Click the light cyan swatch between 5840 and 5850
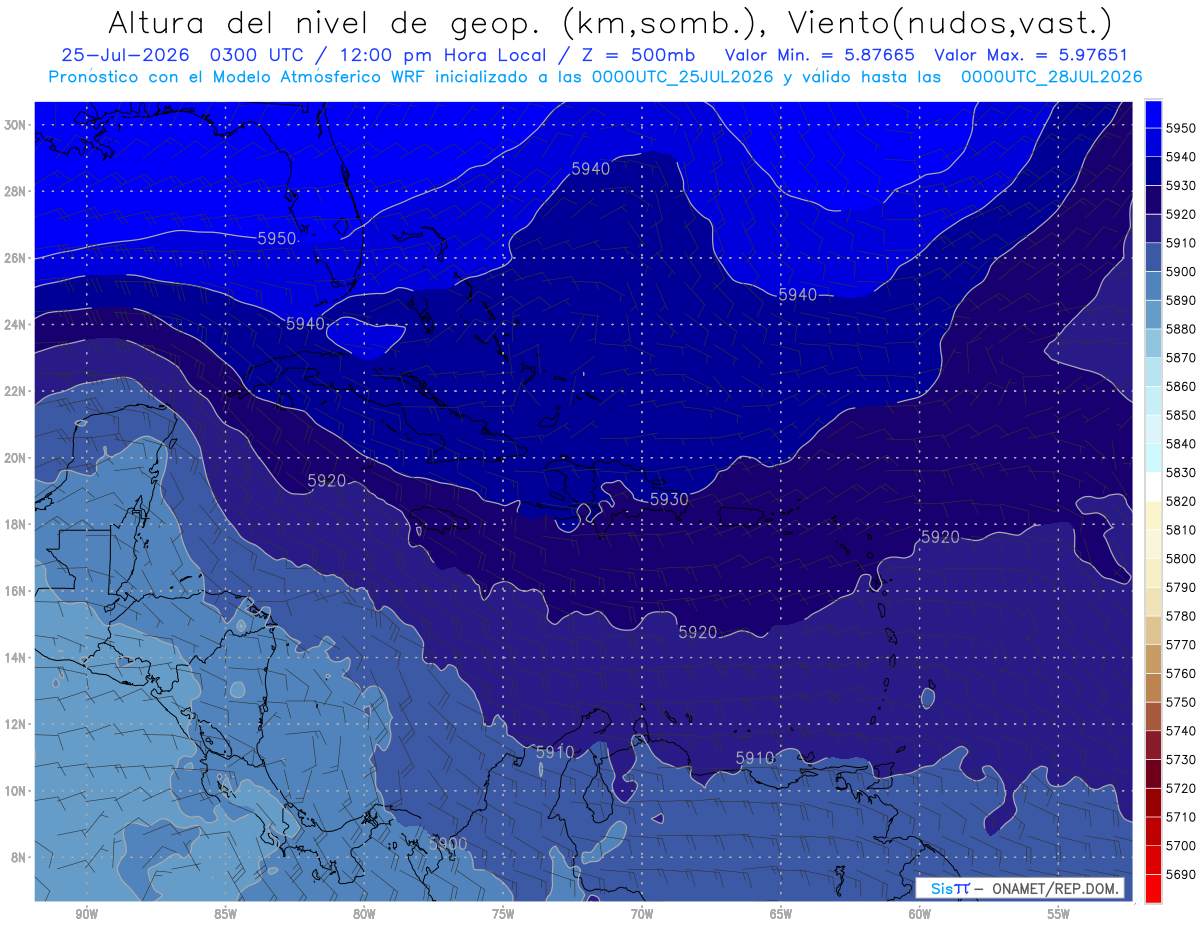1200x927 pixels. tap(1153, 429)
